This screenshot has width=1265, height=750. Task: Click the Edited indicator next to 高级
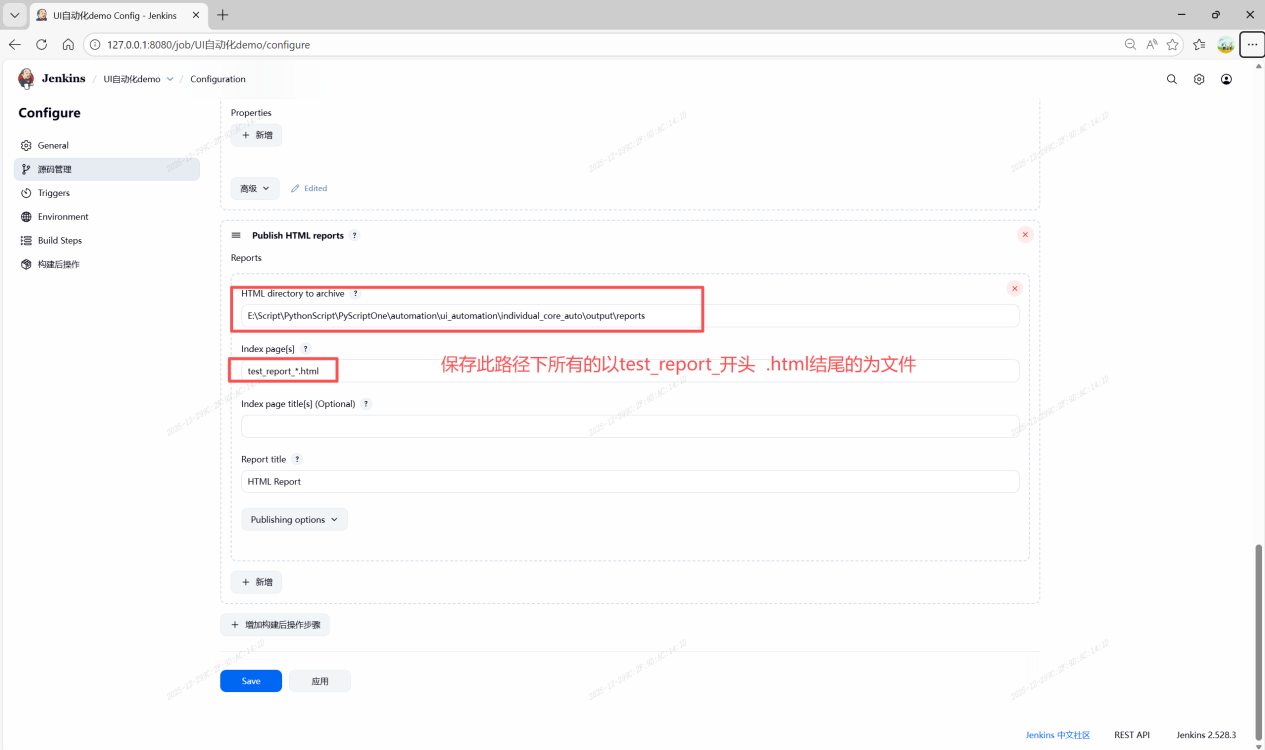pos(309,188)
